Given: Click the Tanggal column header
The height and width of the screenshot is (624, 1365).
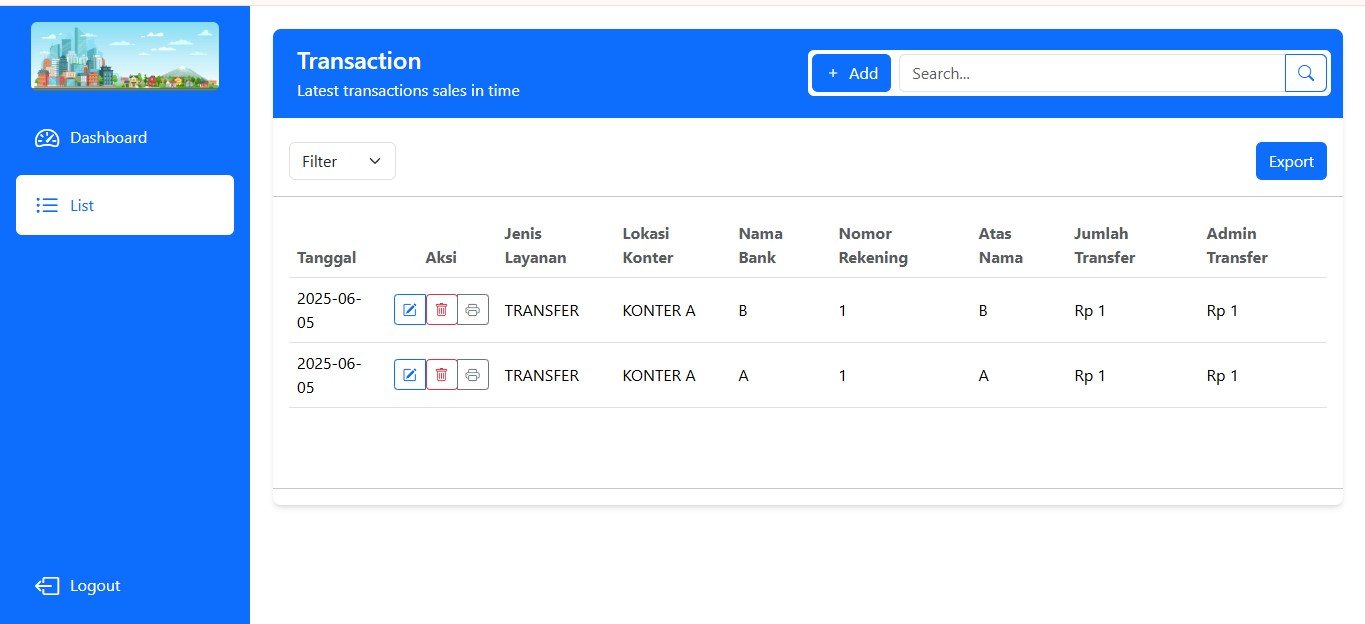Looking at the screenshot, I should tap(326, 257).
